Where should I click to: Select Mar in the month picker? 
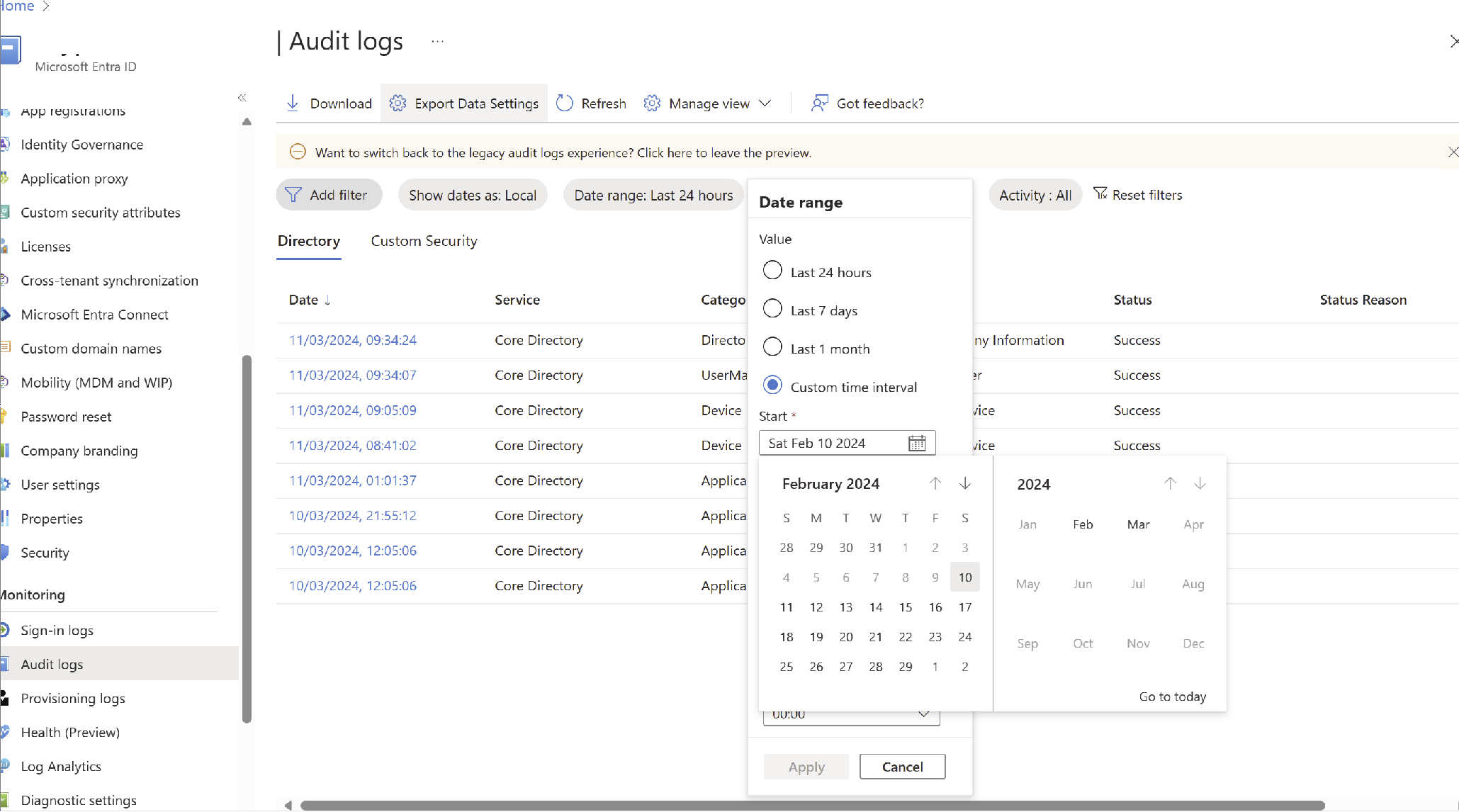coord(1138,524)
